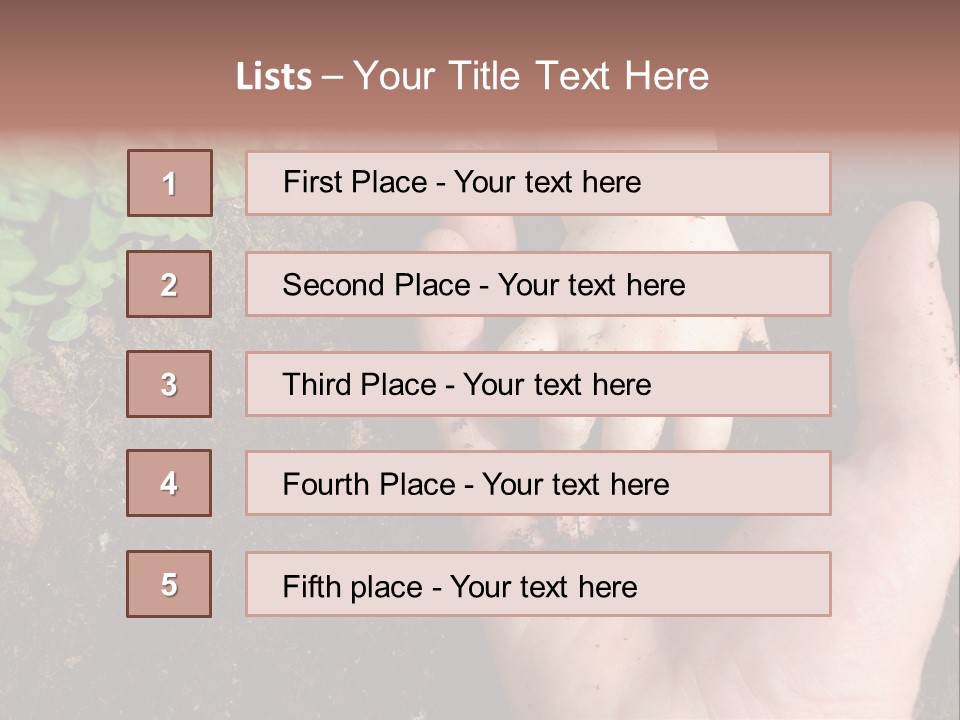Click the "First Place" text box
Viewport: 960px width, 720px height.
(538, 183)
